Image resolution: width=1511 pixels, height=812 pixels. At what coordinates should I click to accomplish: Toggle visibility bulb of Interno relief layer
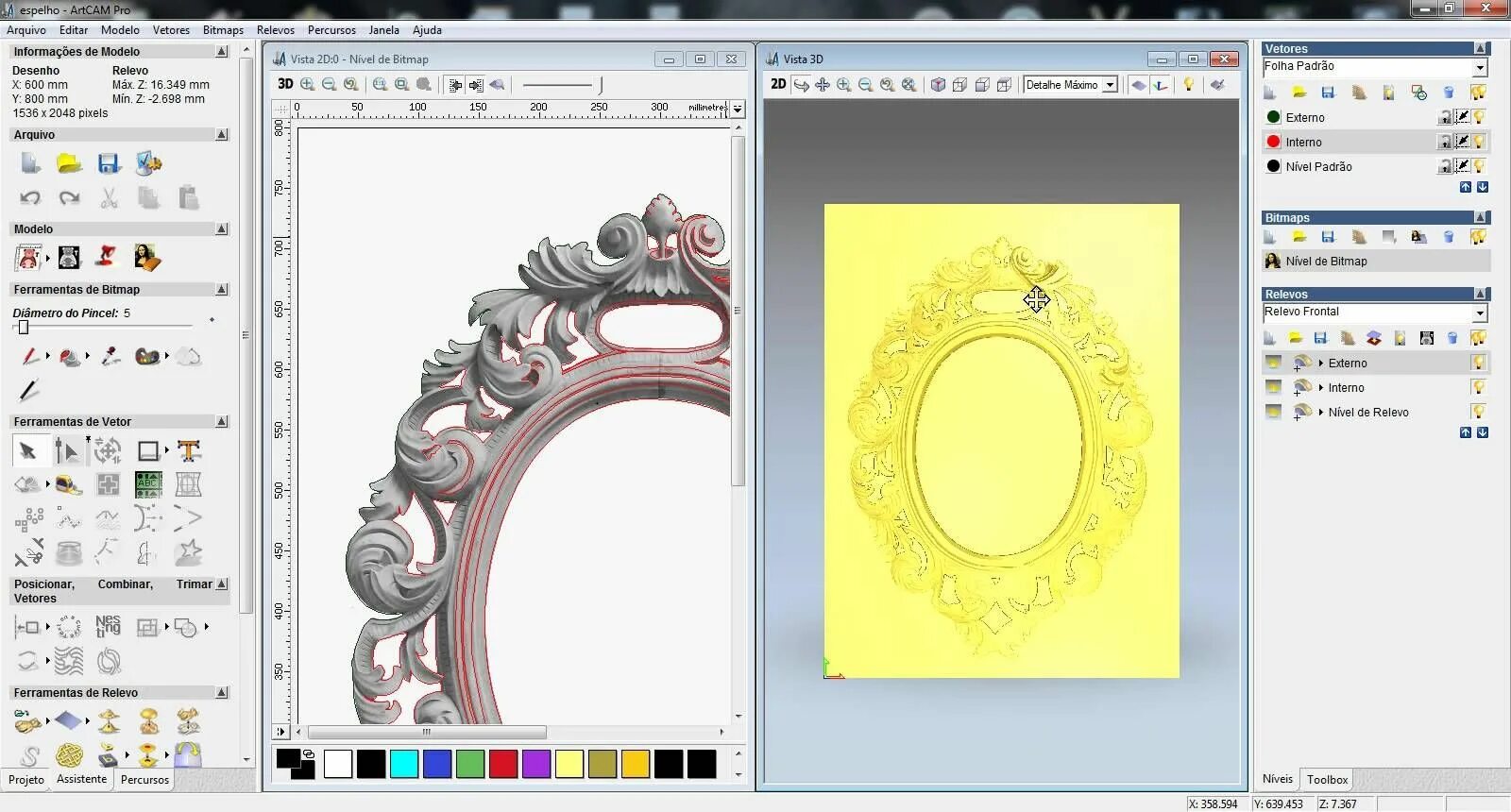pos(1478,387)
